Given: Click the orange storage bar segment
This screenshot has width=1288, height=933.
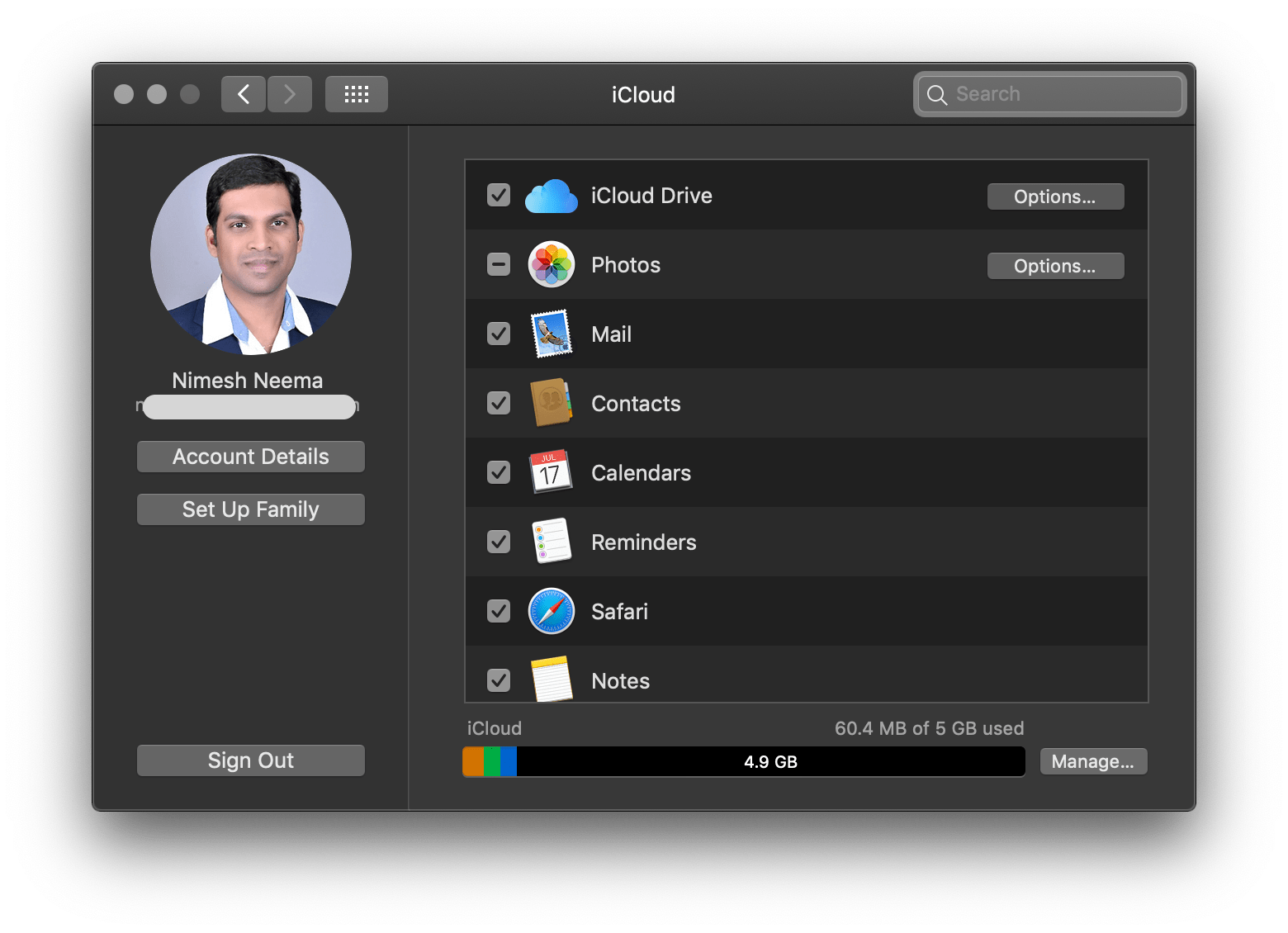Looking at the screenshot, I should 473,761.
